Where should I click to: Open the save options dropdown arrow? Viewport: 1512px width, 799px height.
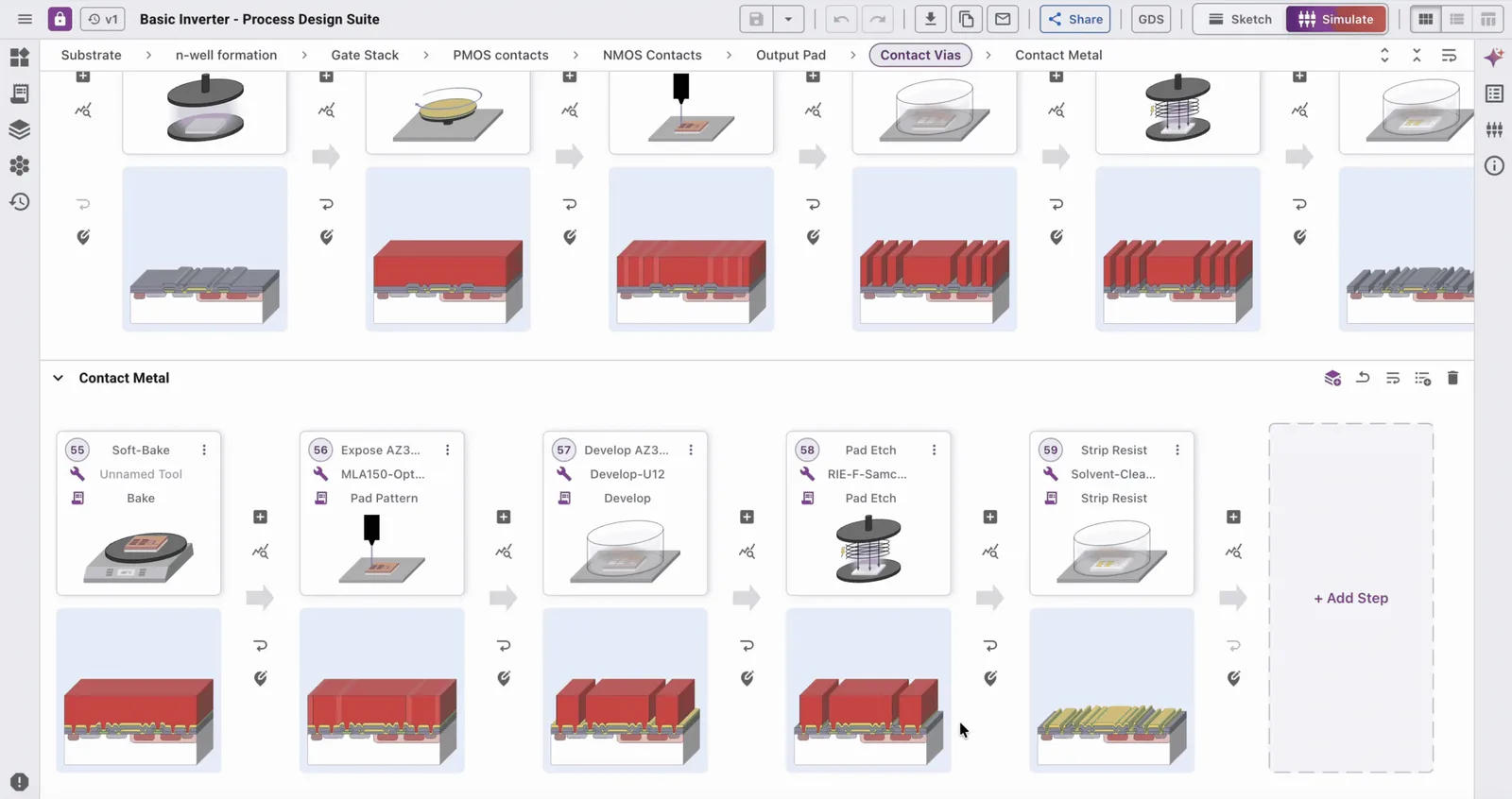pyautogui.click(x=788, y=19)
